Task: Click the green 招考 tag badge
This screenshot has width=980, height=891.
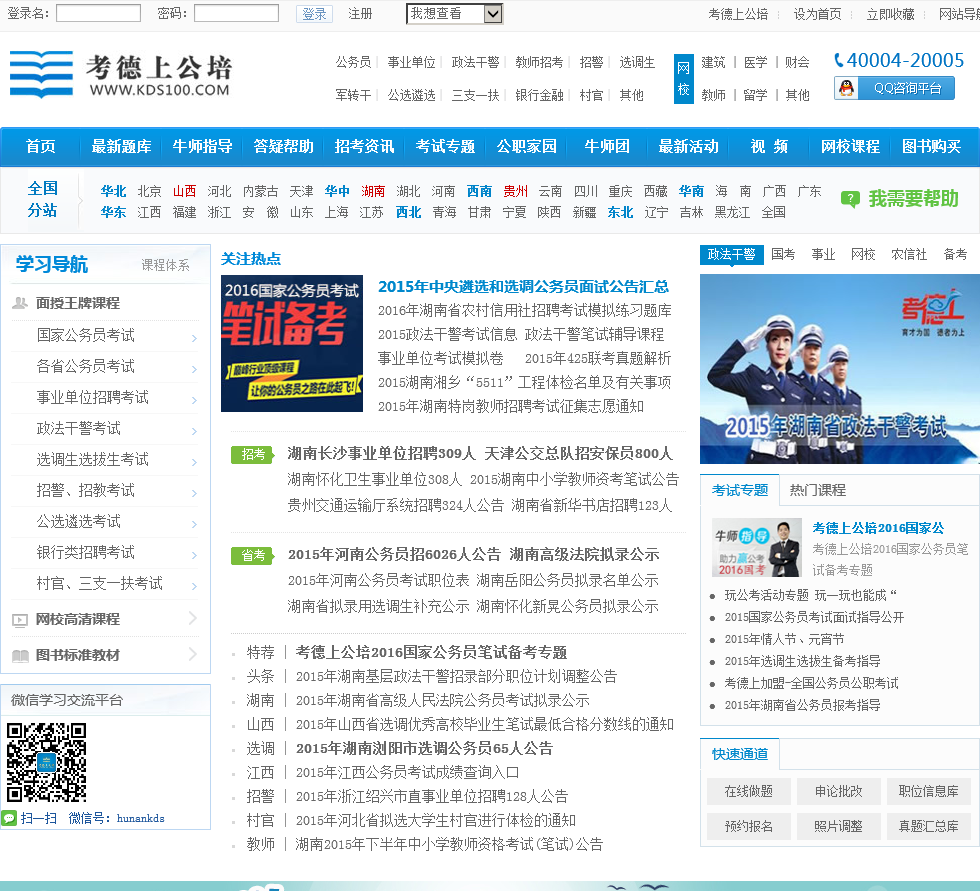Action: coord(253,454)
